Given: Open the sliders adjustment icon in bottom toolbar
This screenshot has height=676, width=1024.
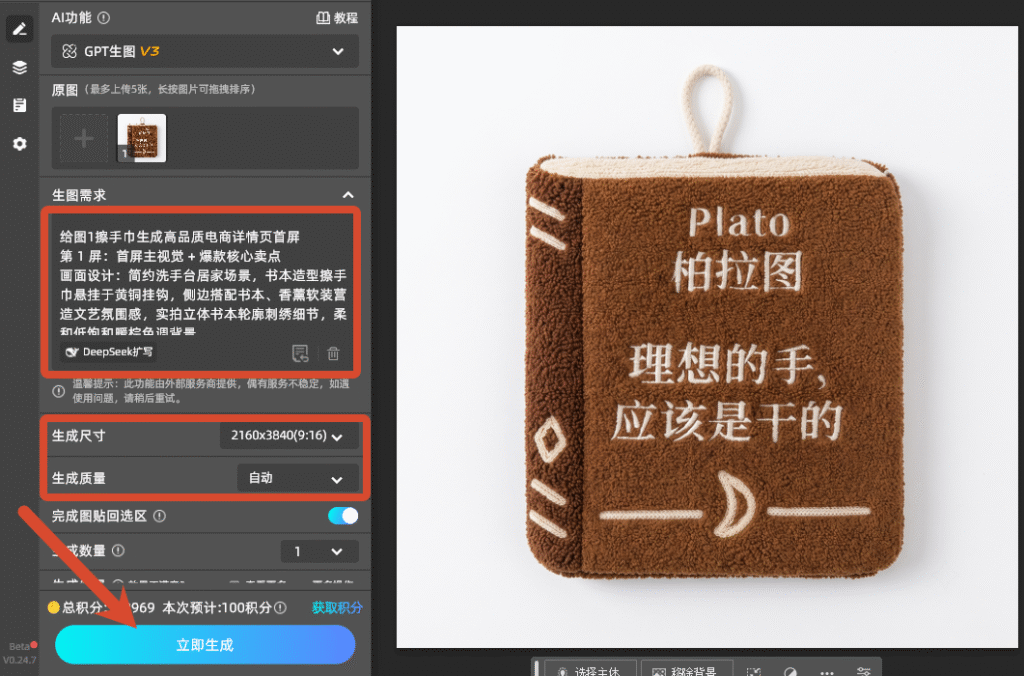Looking at the screenshot, I should pos(863,671).
